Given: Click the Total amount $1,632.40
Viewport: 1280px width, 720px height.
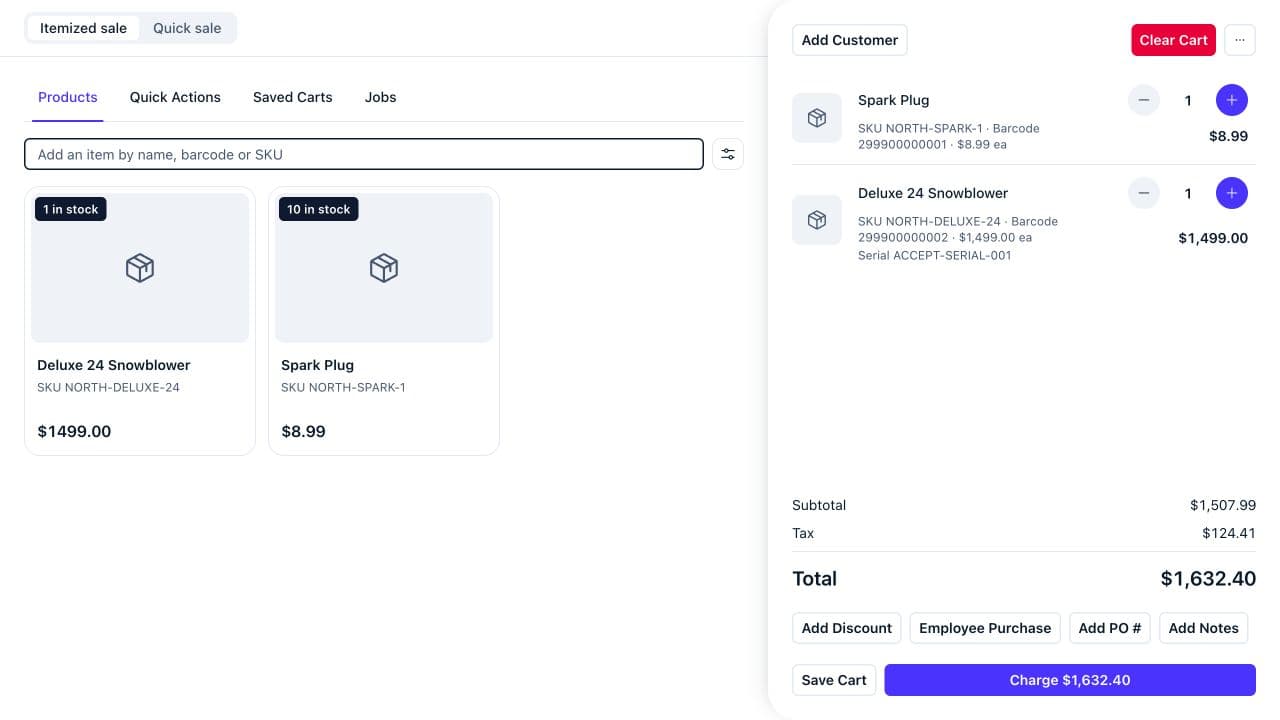Looking at the screenshot, I should coord(1208,578).
